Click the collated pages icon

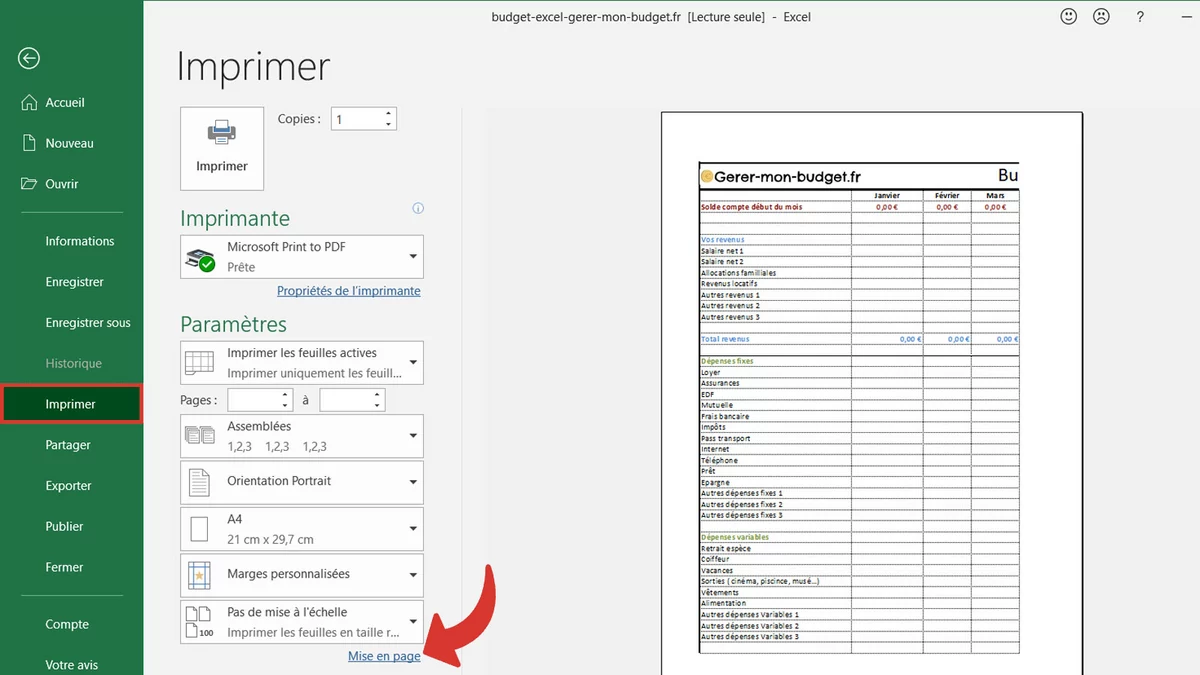point(200,436)
